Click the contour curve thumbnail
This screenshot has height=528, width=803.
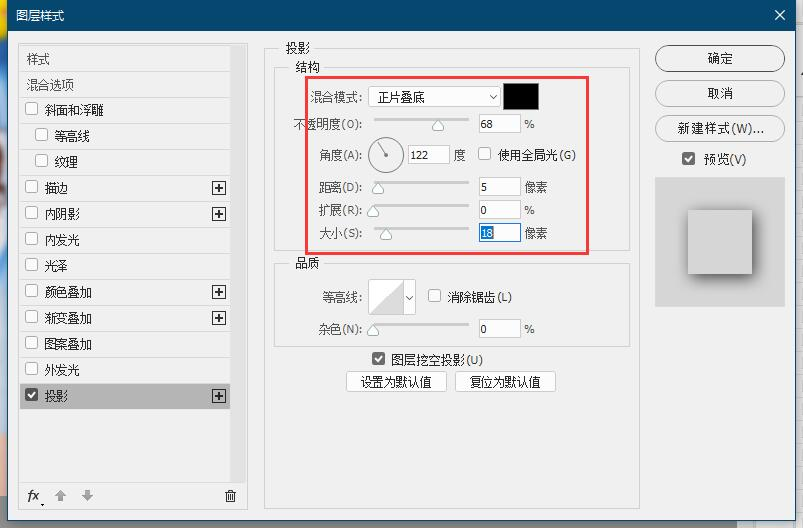click(x=386, y=297)
